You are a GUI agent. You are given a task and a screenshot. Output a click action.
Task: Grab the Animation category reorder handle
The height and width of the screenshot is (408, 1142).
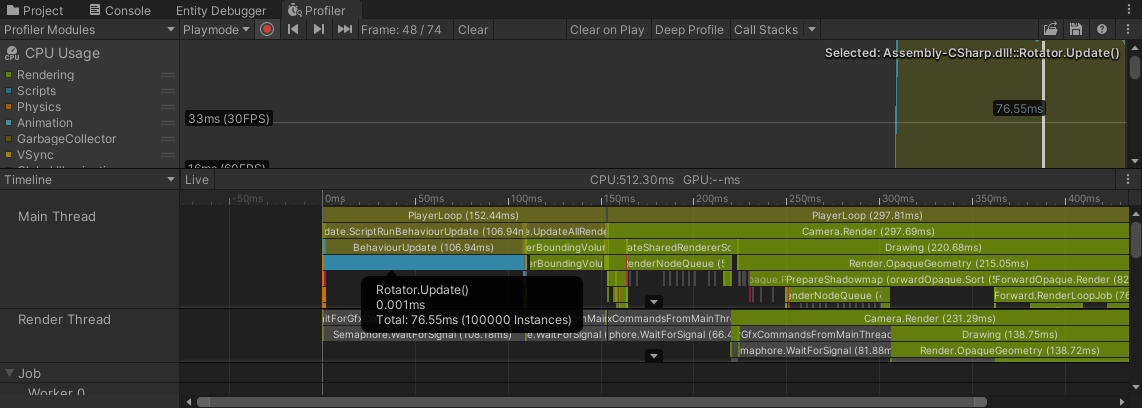168,123
